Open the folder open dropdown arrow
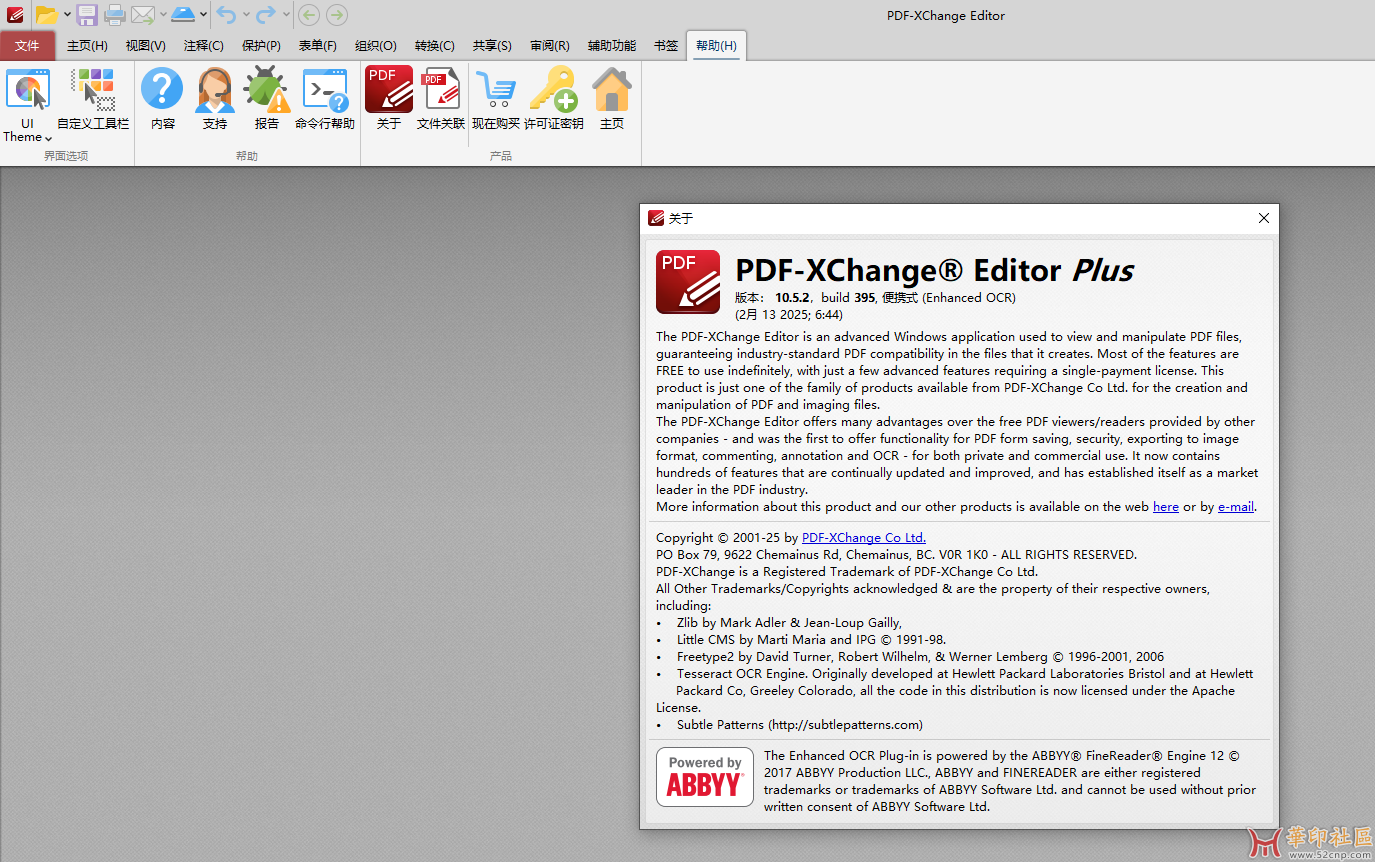The image size is (1375, 862). click(x=66, y=15)
